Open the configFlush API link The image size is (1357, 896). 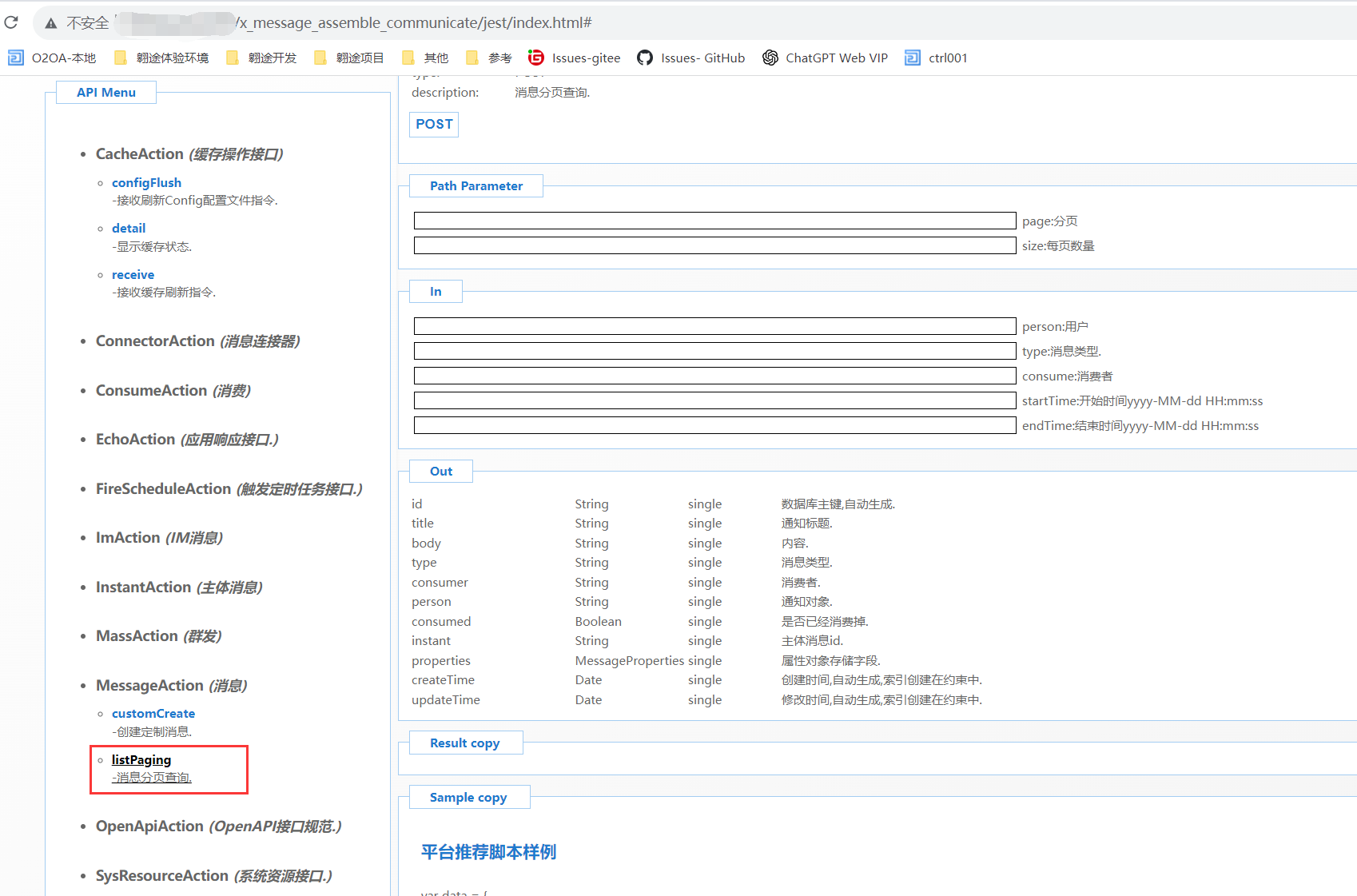tap(146, 183)
